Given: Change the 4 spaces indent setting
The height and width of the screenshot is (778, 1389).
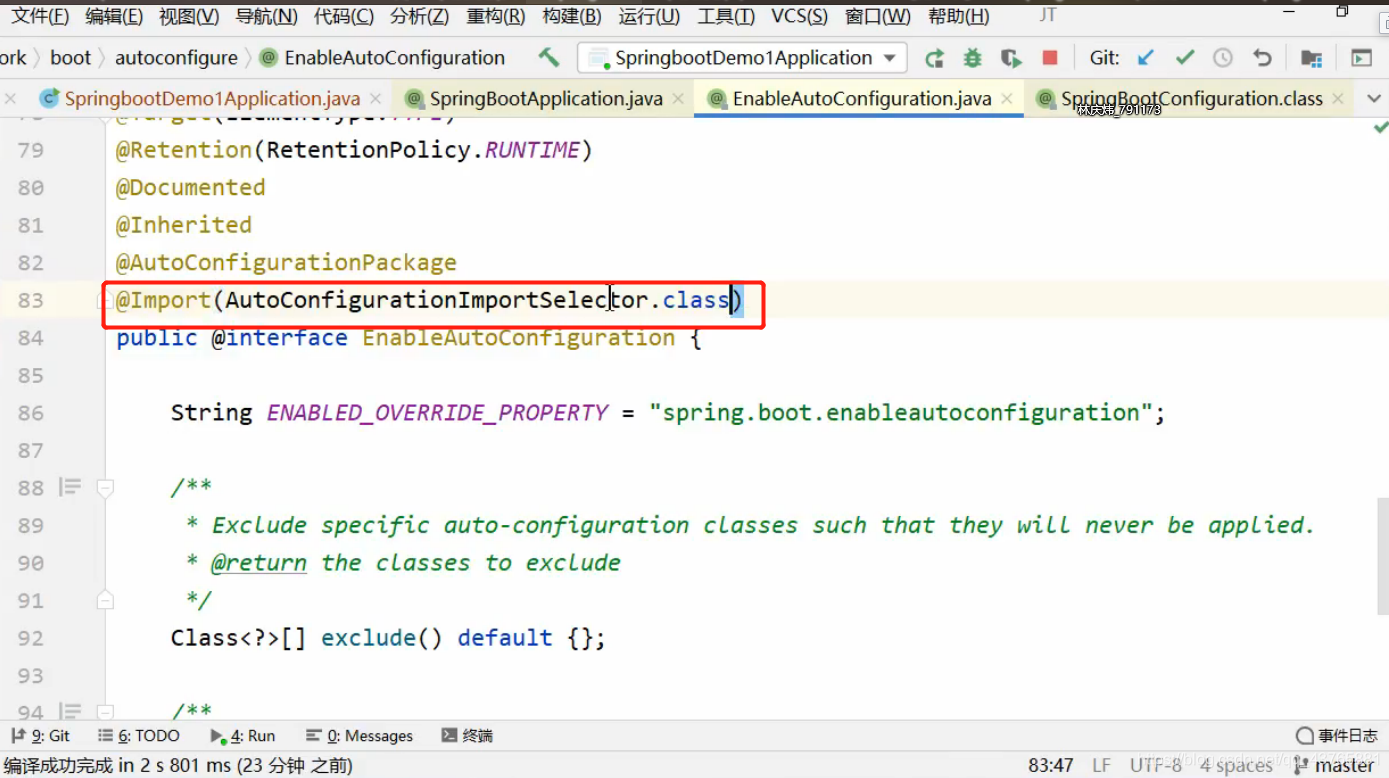Looking at the screenshot, I should coord(1236,765).
